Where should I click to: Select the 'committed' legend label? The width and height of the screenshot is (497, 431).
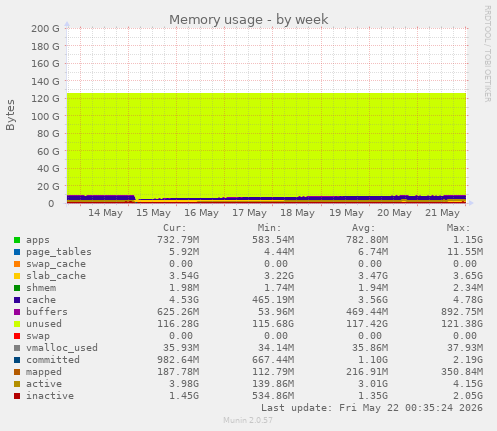(53, 360)
